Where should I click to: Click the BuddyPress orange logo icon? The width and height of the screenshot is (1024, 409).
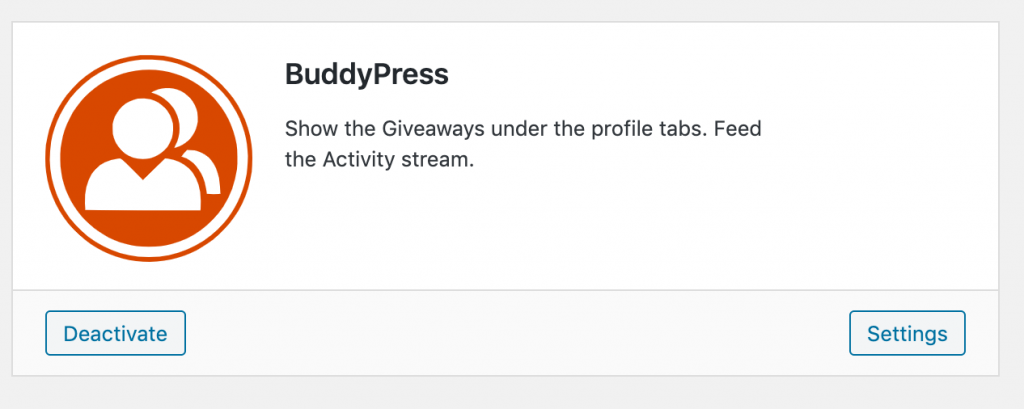pos(149,158)
